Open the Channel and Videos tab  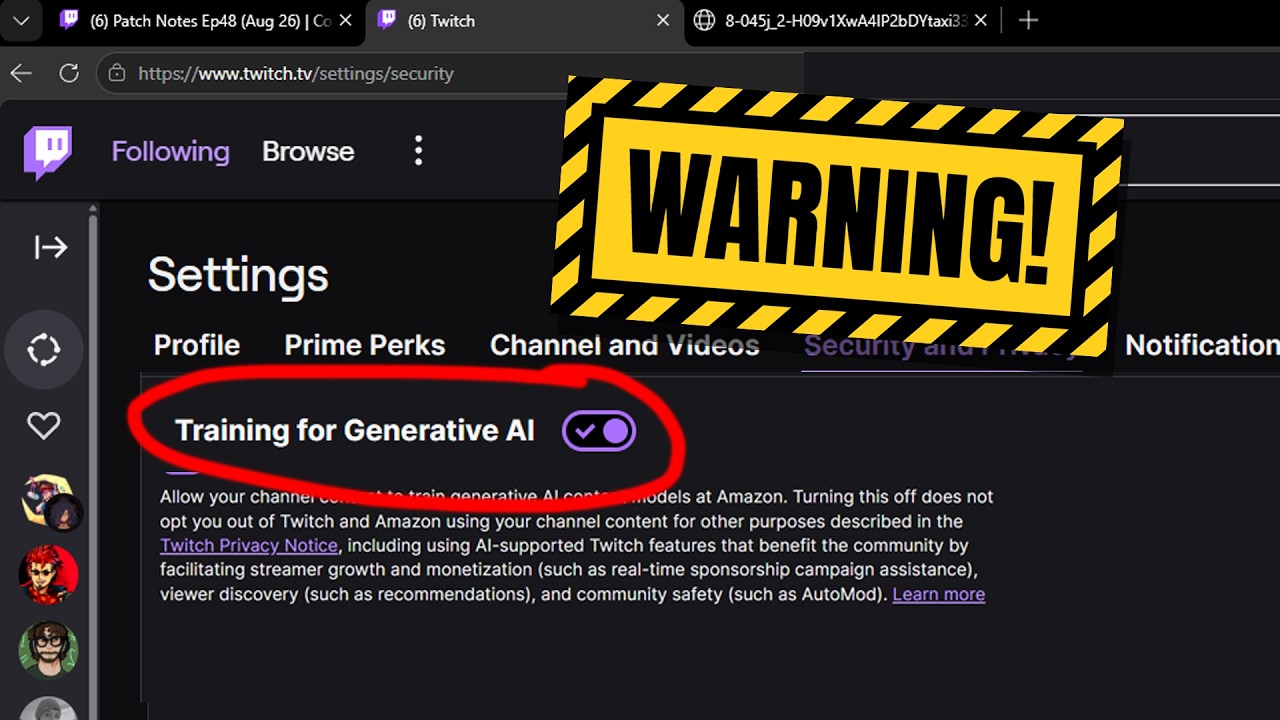[624, 345]
